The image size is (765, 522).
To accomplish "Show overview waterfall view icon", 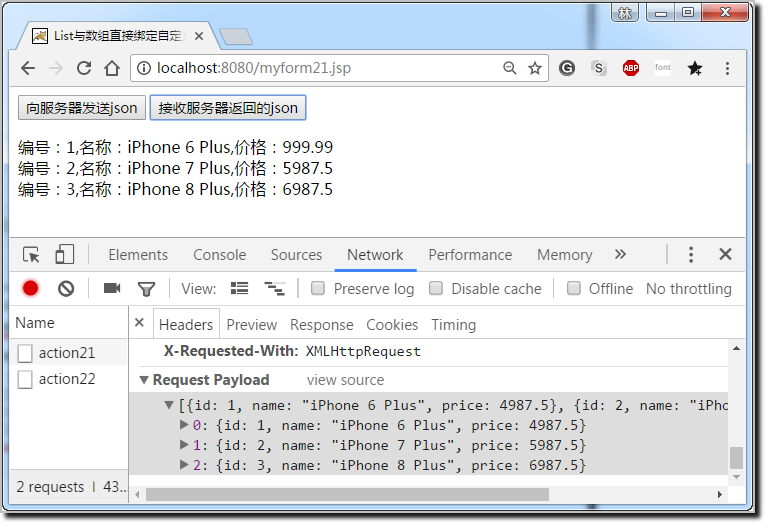I will coord(275,288).
